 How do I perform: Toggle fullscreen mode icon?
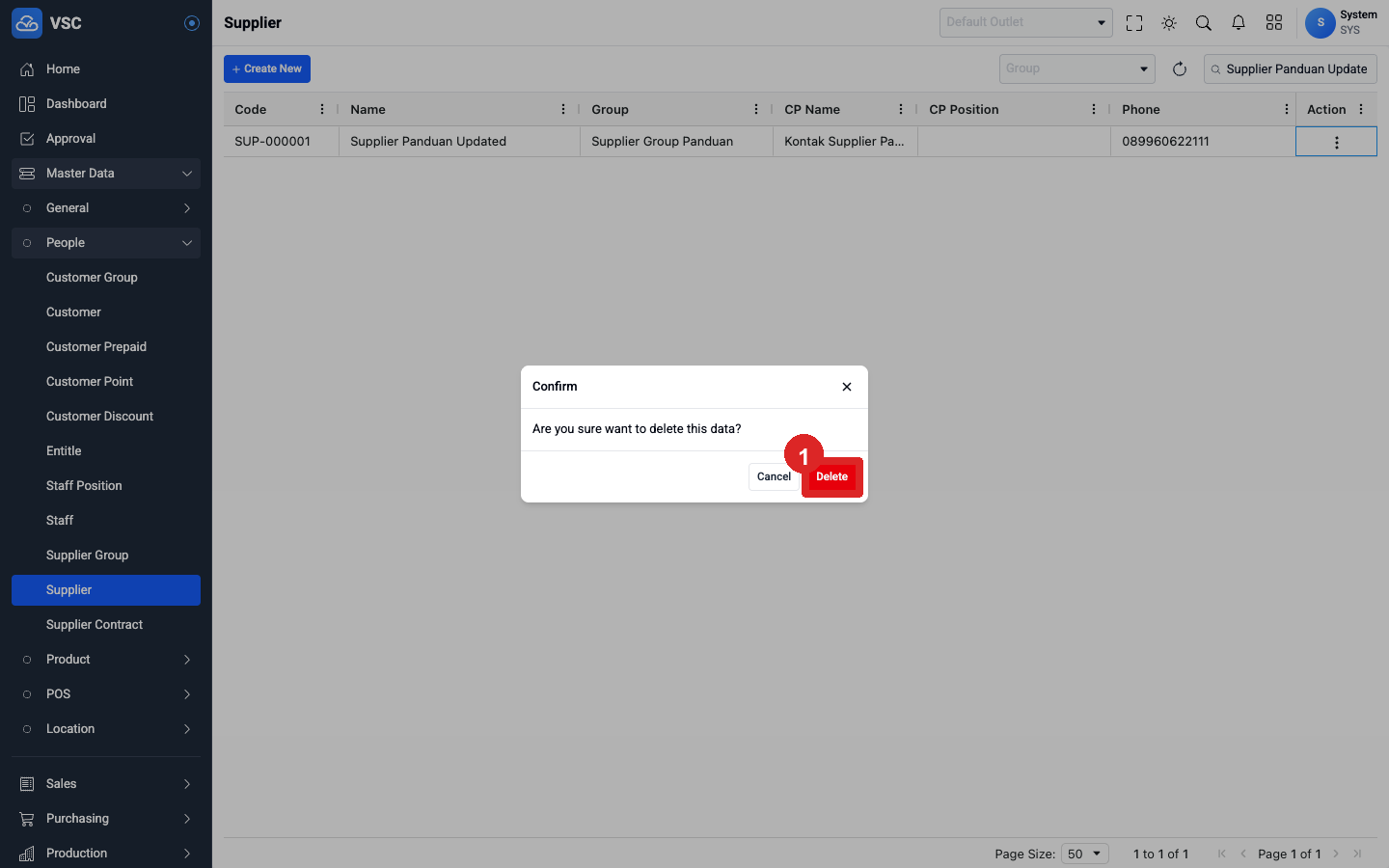pyautogui.click(x=1134, y=23)
